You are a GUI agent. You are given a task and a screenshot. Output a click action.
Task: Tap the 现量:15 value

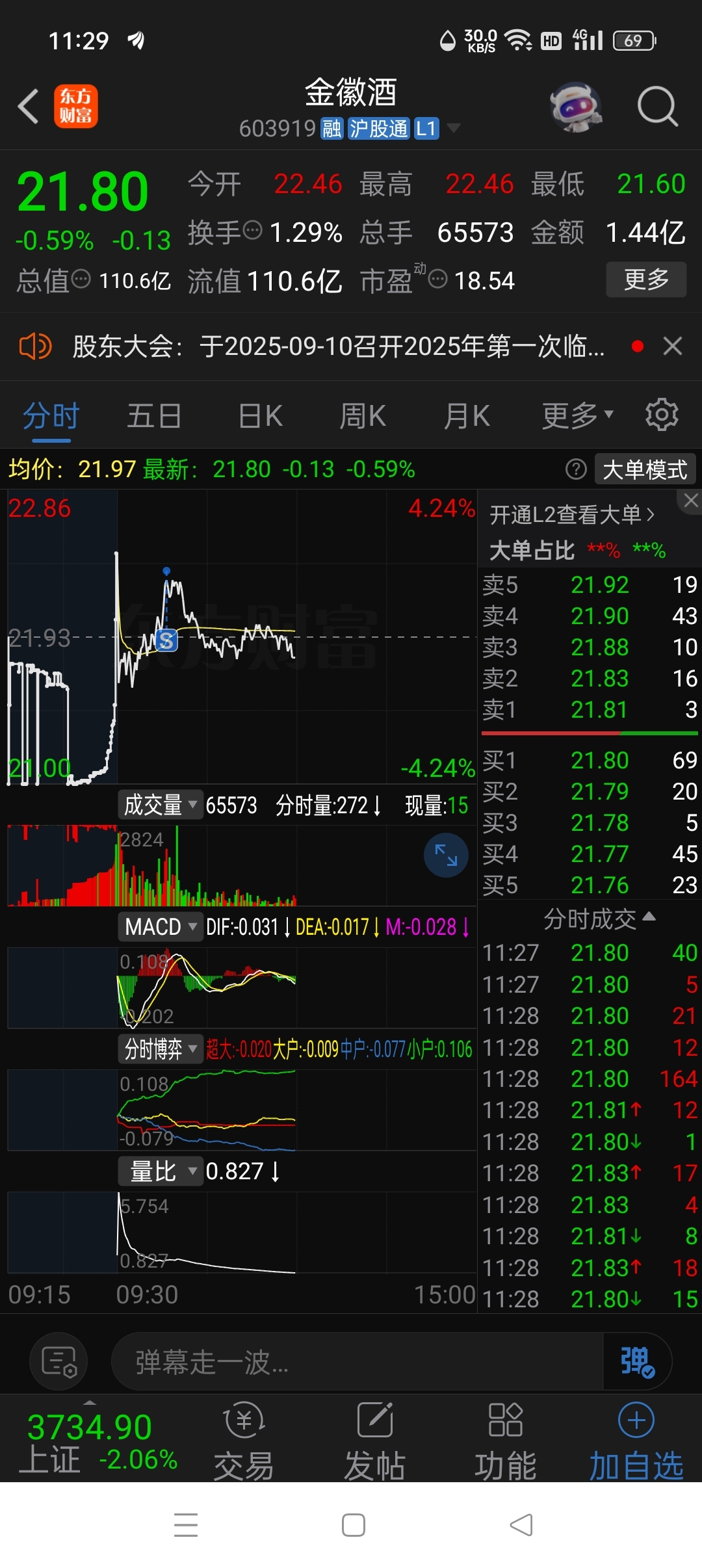point(436,805)
